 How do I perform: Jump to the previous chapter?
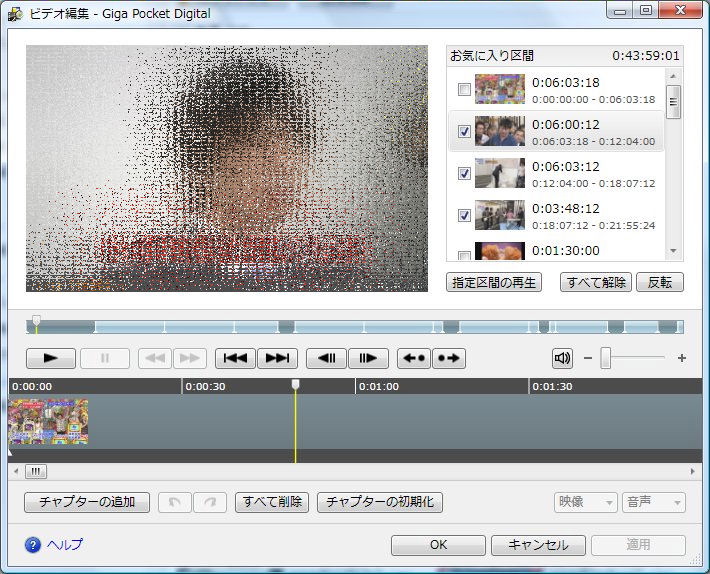[x=235, y=358]
